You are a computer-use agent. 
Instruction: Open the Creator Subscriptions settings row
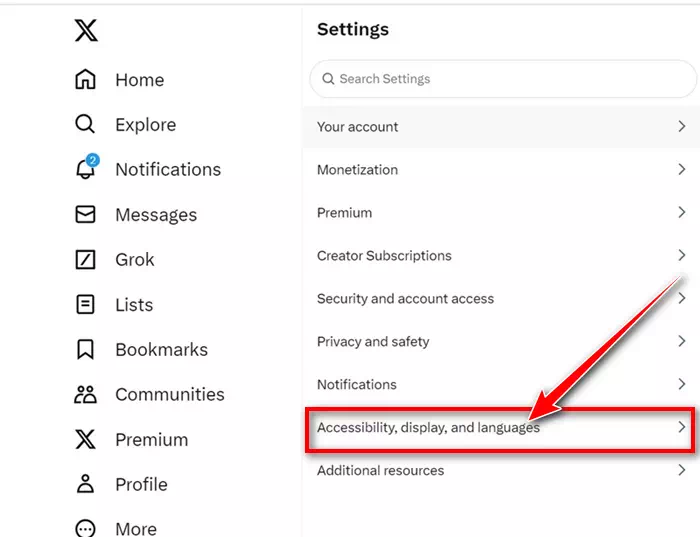501,256
